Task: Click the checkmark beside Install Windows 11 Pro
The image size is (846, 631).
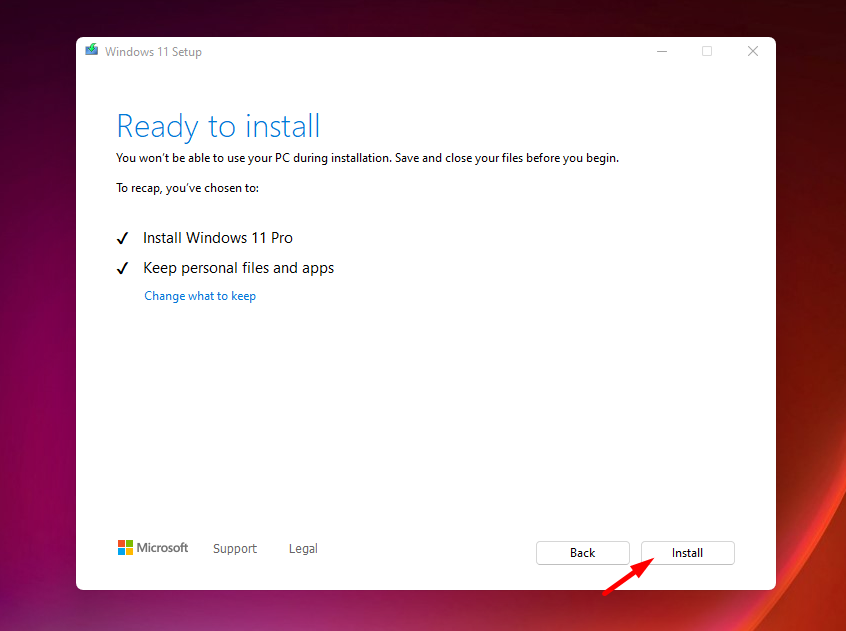Action: point(122,238)
